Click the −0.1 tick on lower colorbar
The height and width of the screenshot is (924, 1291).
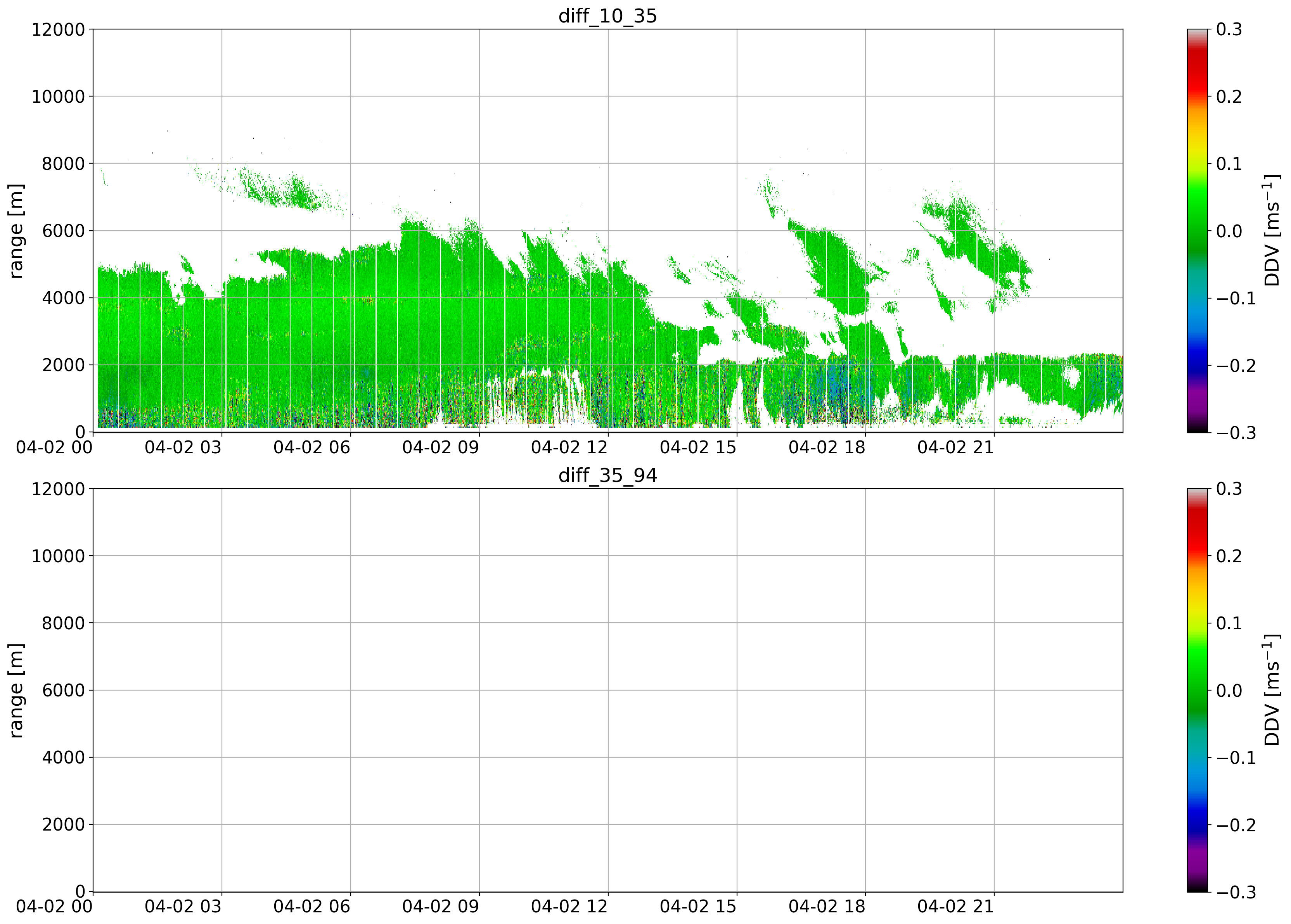pos(1236,758)
